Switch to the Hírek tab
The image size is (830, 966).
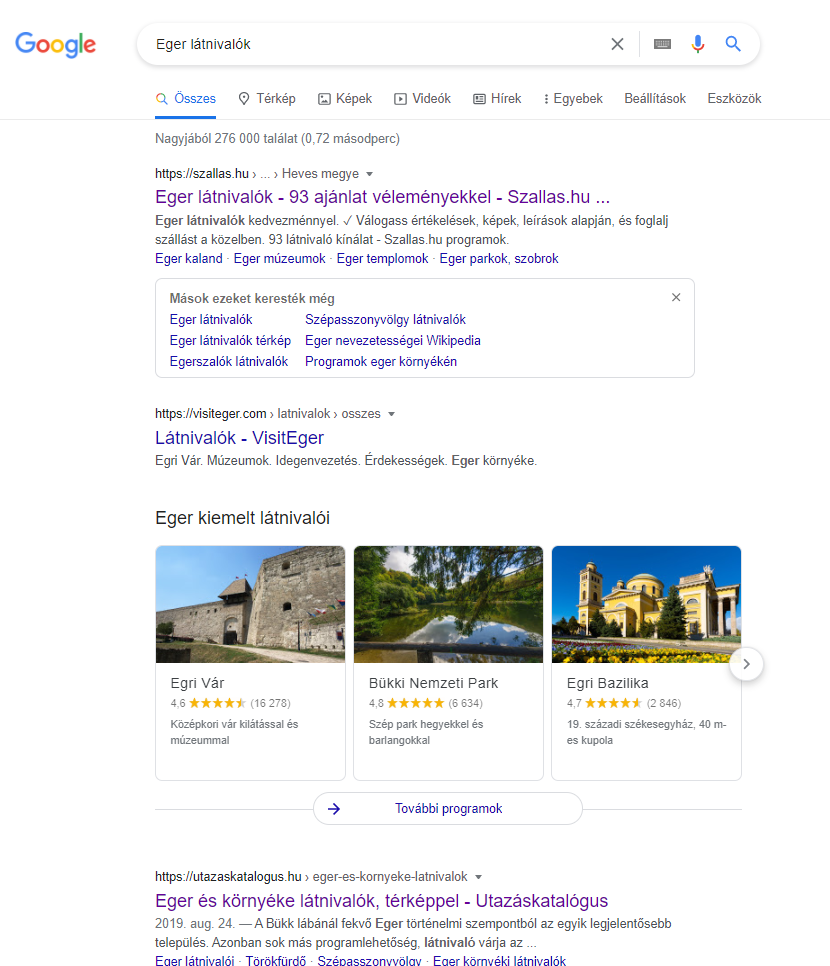(497, 99)
